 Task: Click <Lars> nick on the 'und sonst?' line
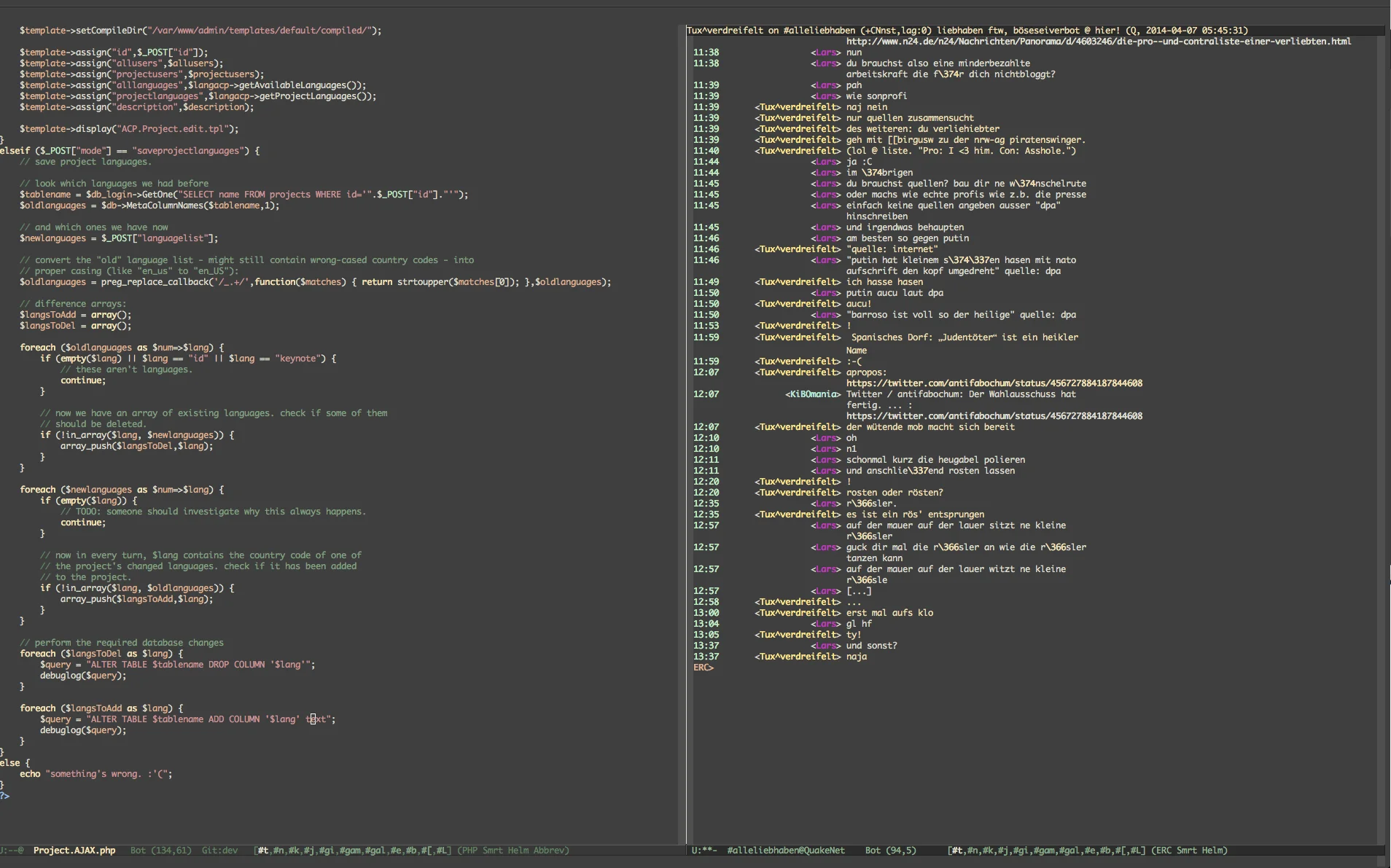(x=826, y=646)
